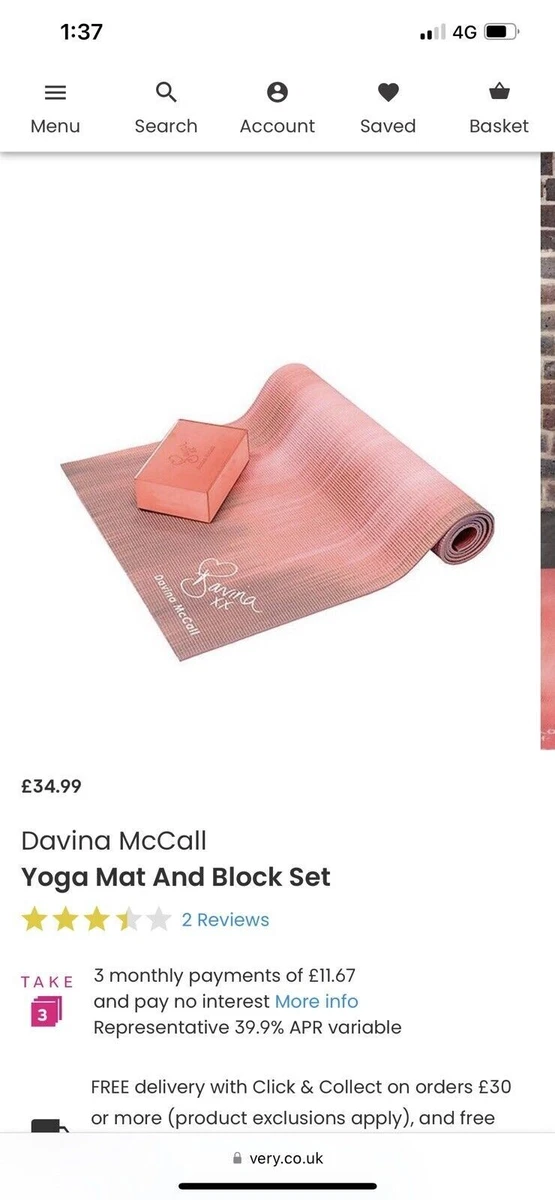Tap the padlock icon beside very.co.uk
555x1200 pixels.
pos(237,1159)
